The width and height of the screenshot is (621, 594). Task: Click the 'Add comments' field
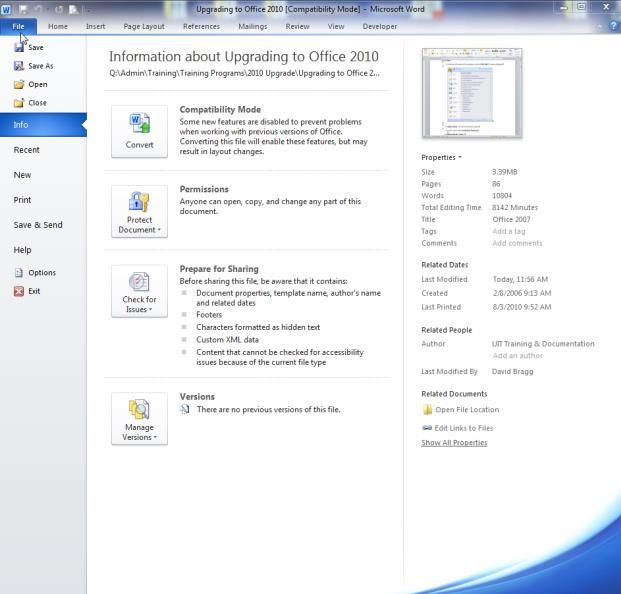coord(517,243)
